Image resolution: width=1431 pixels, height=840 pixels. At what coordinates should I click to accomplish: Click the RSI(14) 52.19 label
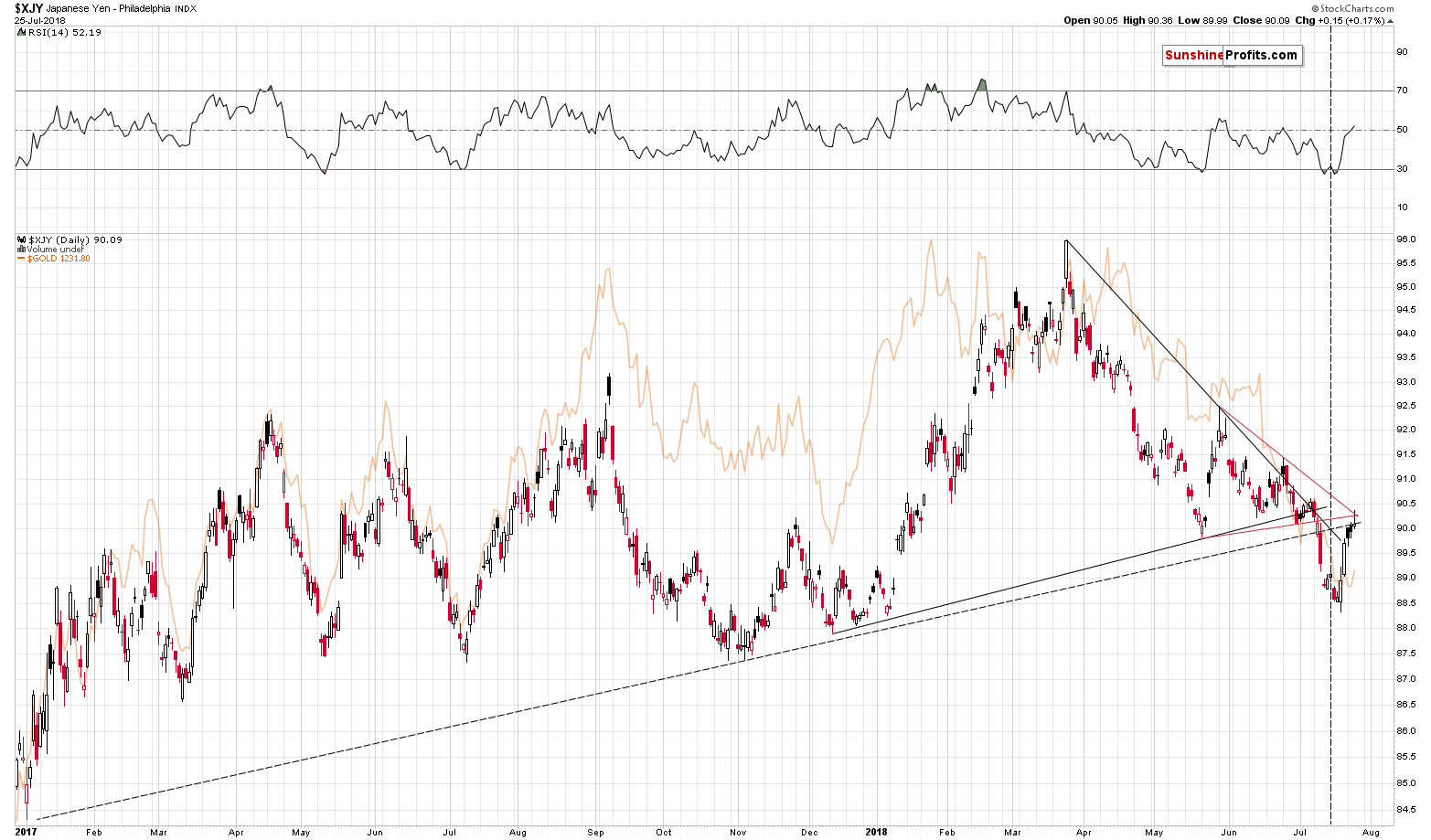[x=64, y=32]
